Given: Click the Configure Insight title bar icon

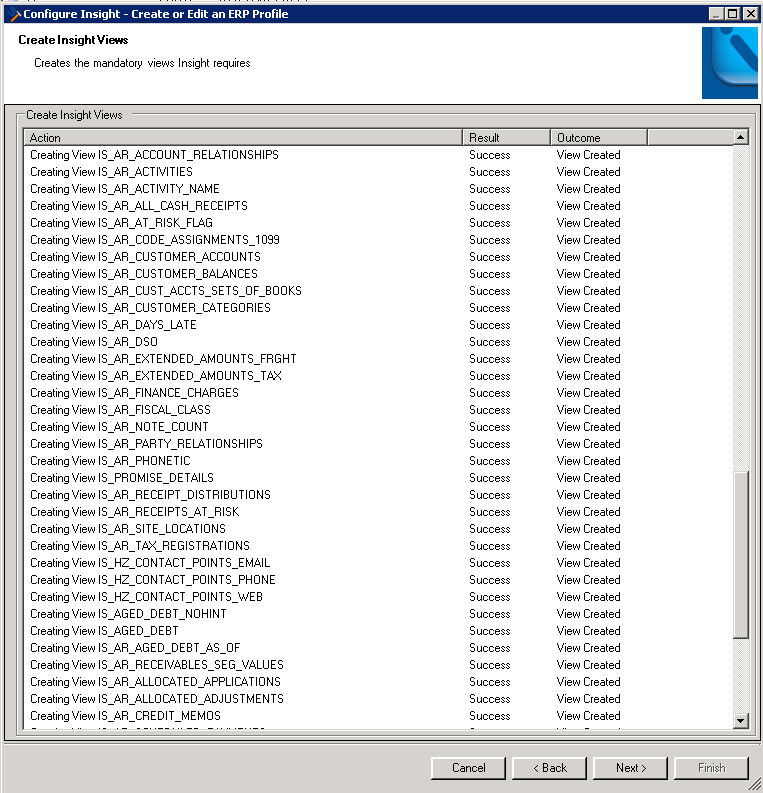Looking at the screenshot, I should pos(14,14).
